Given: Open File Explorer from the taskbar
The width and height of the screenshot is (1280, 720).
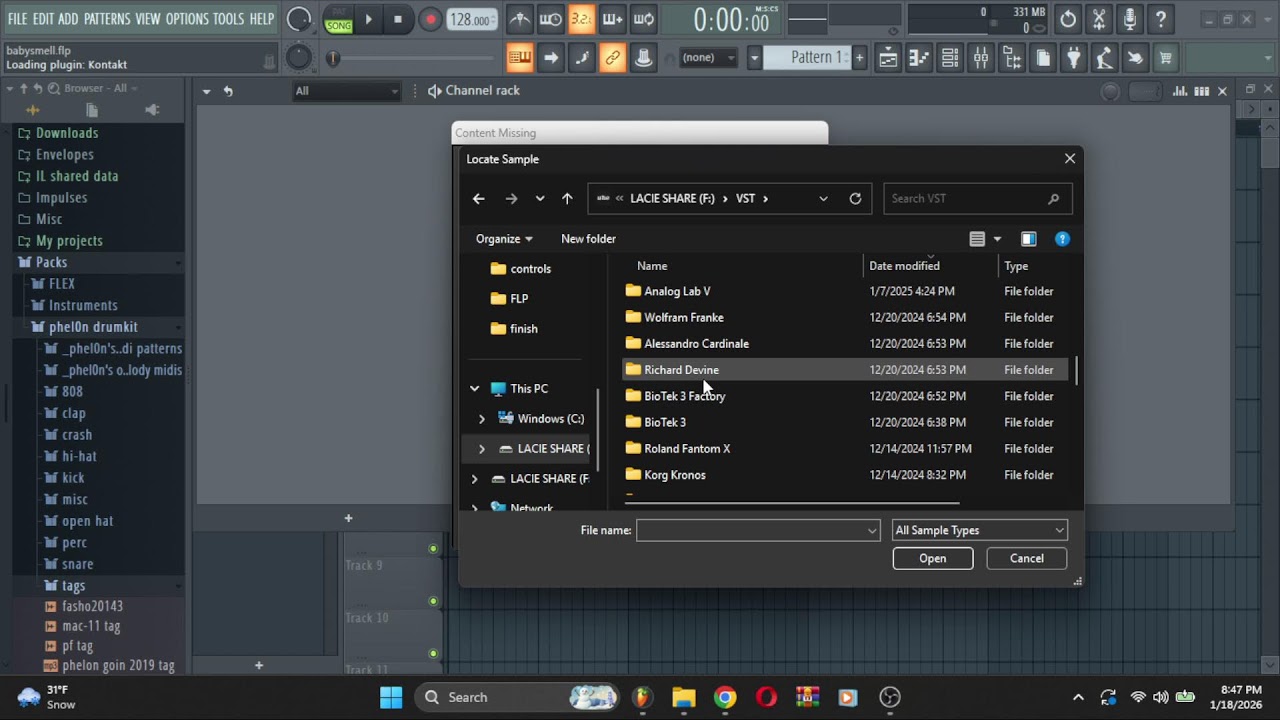Looking at the screenshot, I should coord(684,697).
